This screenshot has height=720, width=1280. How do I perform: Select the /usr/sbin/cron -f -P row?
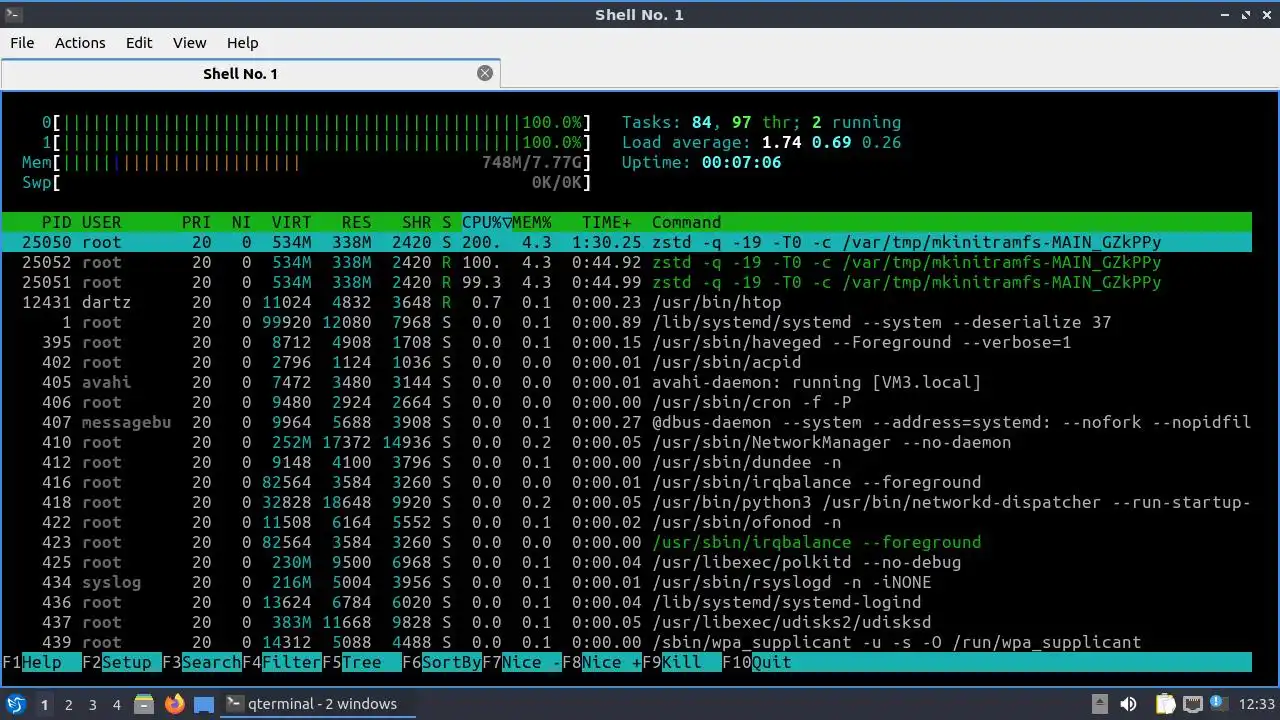coord(627,402)
